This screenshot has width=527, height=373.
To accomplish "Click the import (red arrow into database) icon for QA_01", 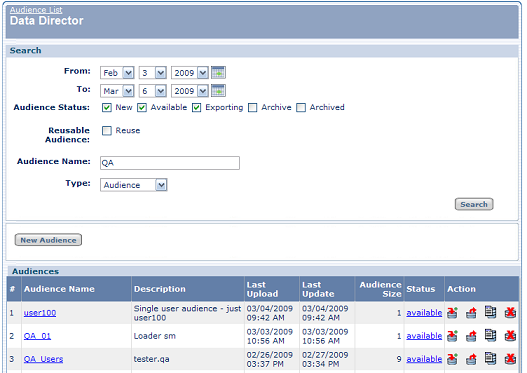I will (452, 336).
